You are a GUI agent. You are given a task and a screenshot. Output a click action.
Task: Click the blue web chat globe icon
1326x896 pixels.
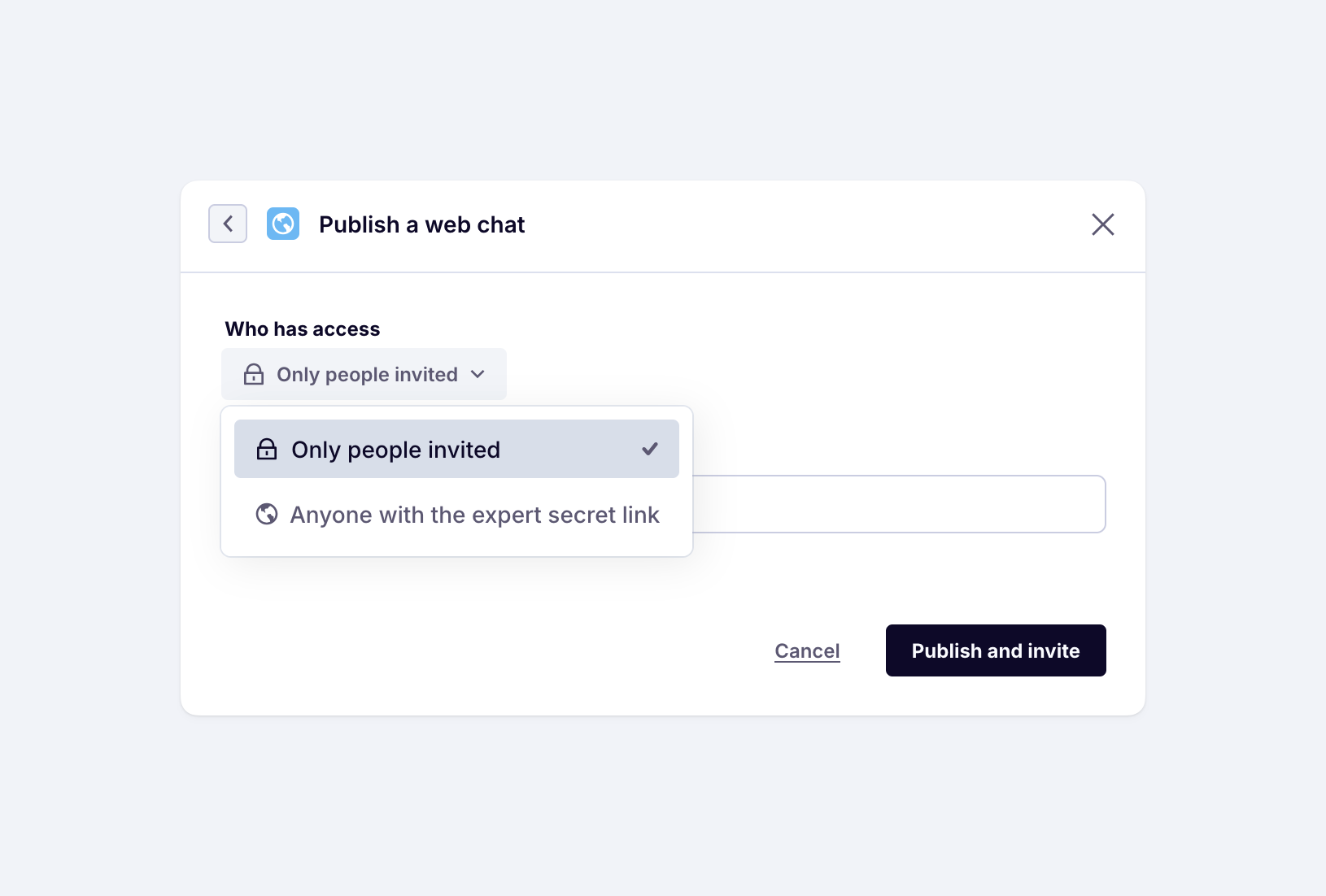click(x=283, y=224)
